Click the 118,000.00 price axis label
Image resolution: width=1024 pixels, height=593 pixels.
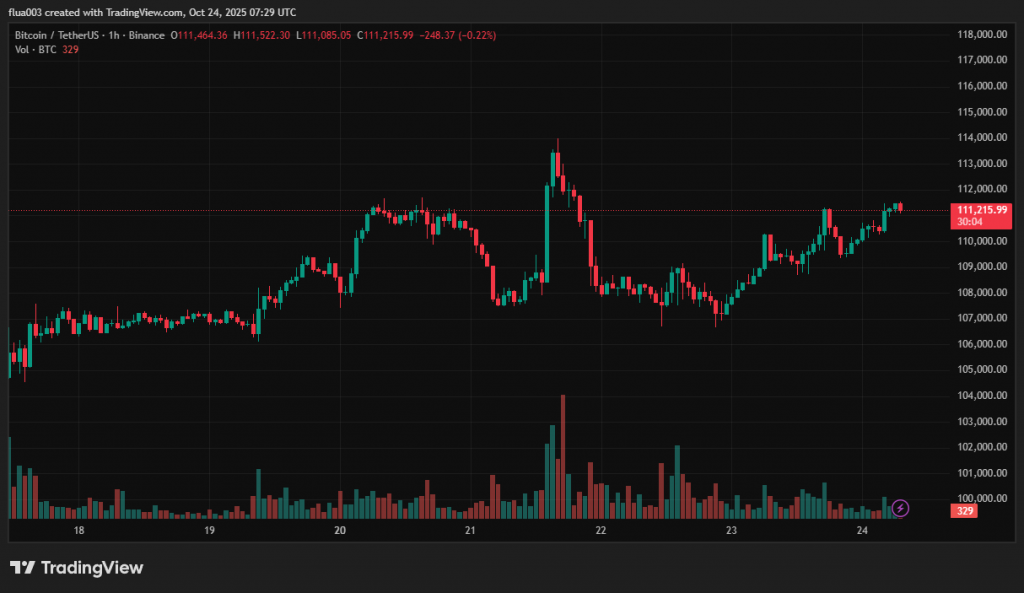point(980,34)
